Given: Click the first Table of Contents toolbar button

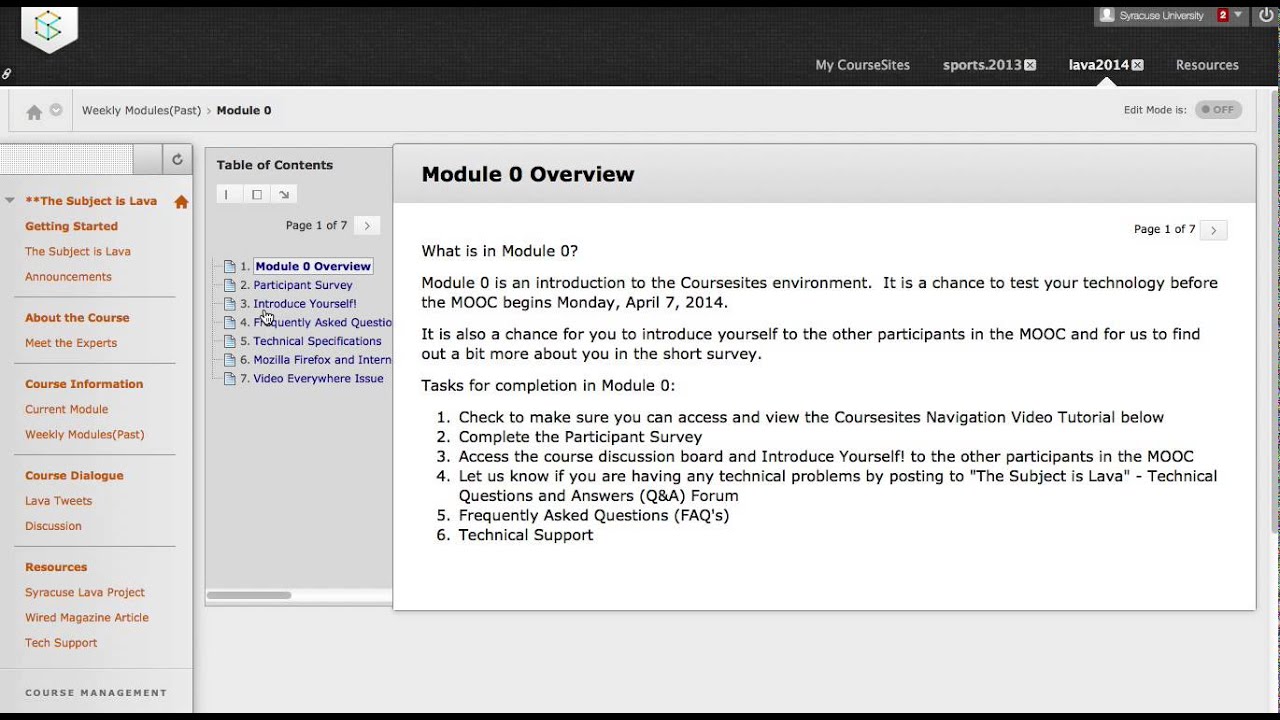Looking at the screenshot, I should click(227, 194).
